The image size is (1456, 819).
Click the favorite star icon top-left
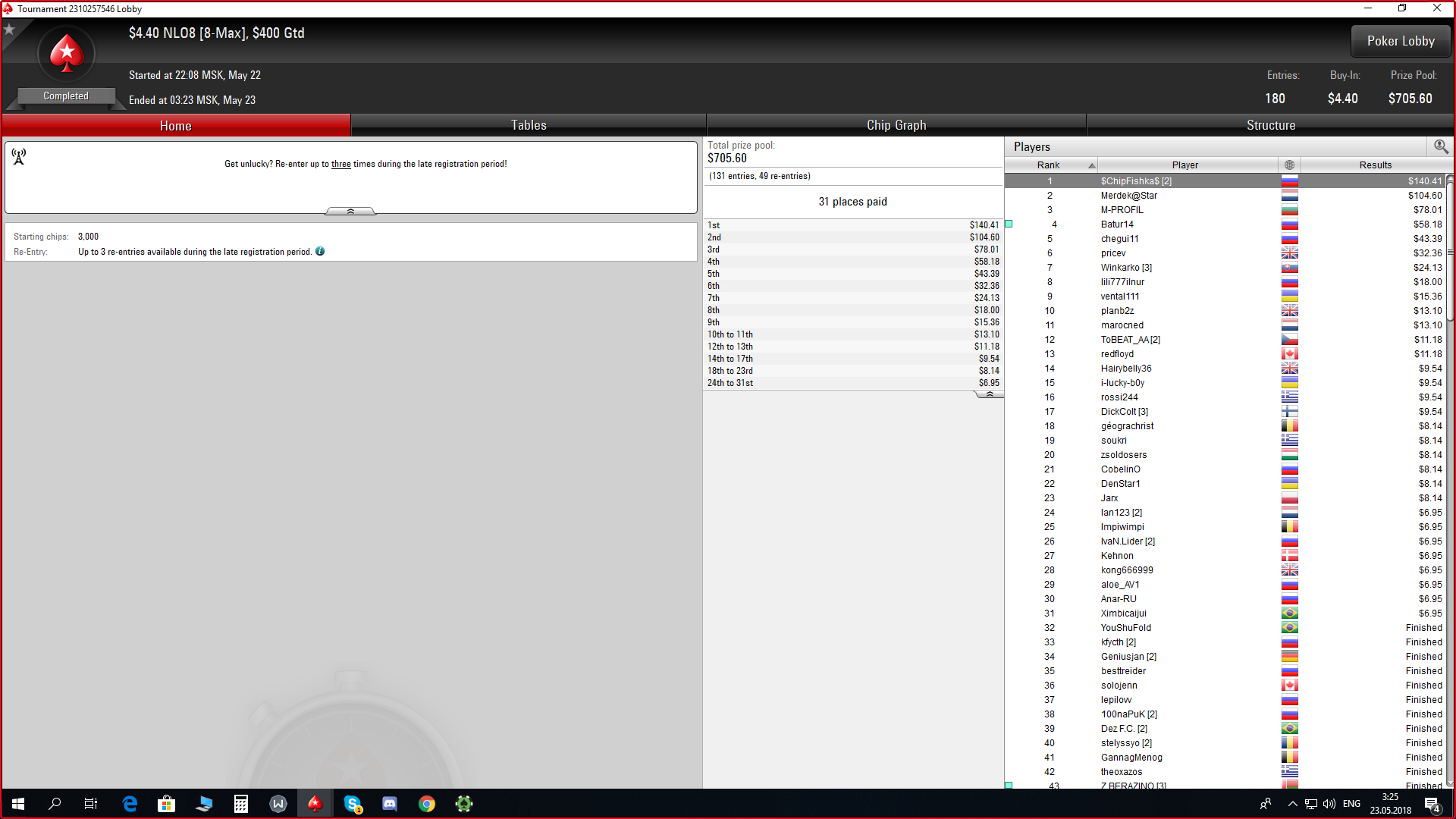pyautogui.click(x=9, y=30)
